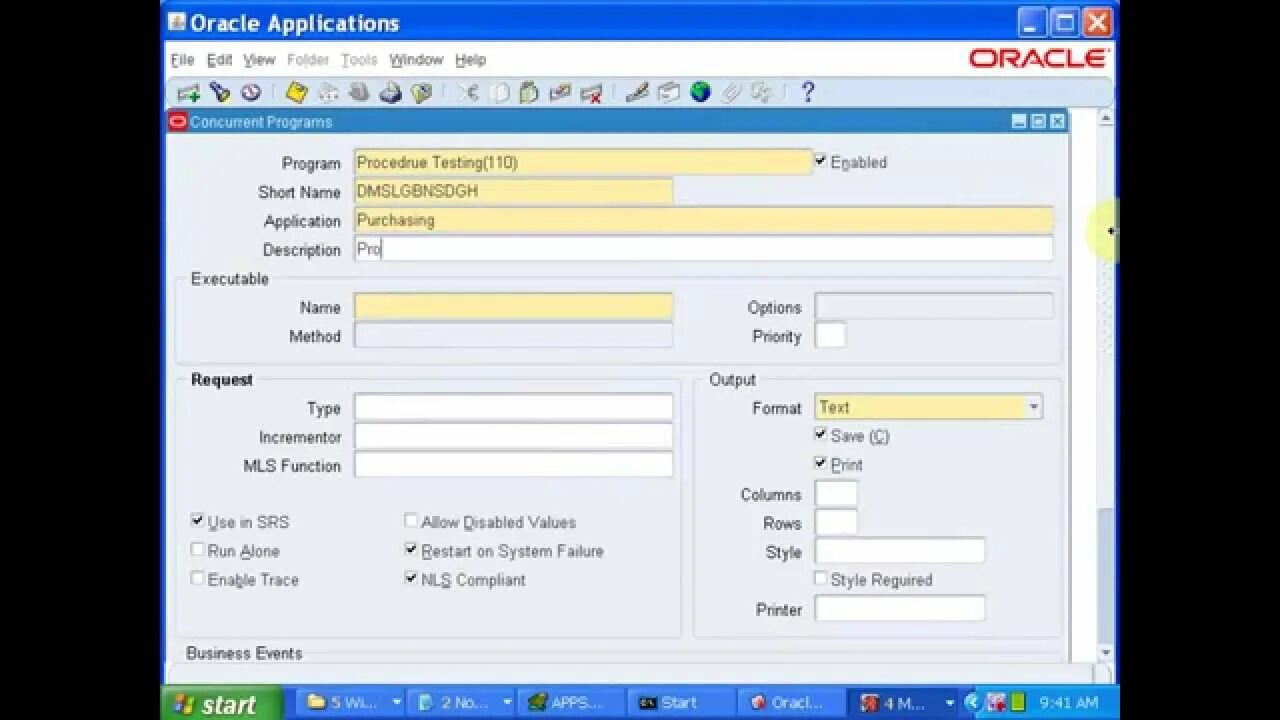The height and width of the screenshot is (720, 1280).
Task: Click the yellow Save toolbar icon
Action: click(296, 93)
